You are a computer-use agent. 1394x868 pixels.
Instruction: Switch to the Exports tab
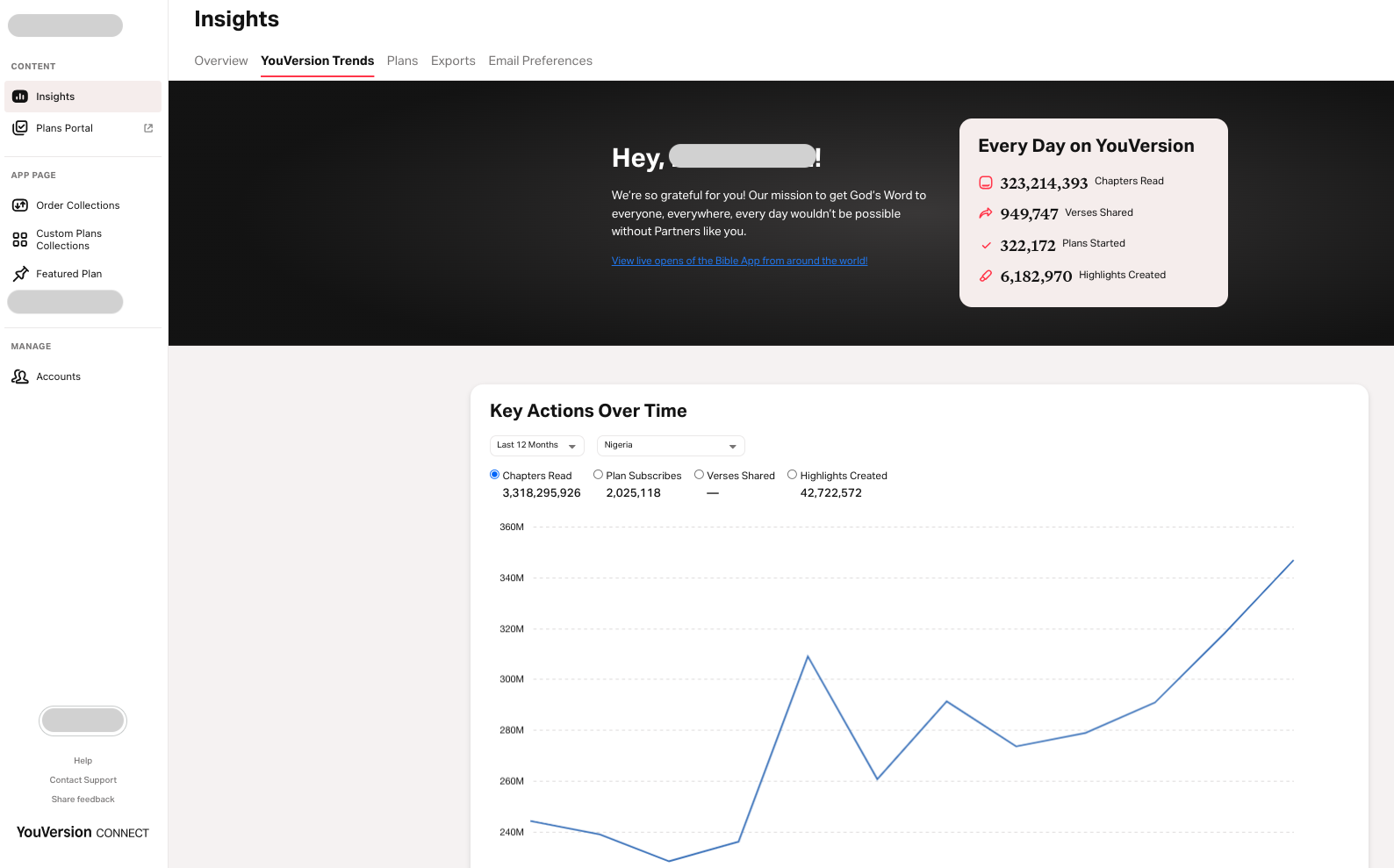point(453,61)
